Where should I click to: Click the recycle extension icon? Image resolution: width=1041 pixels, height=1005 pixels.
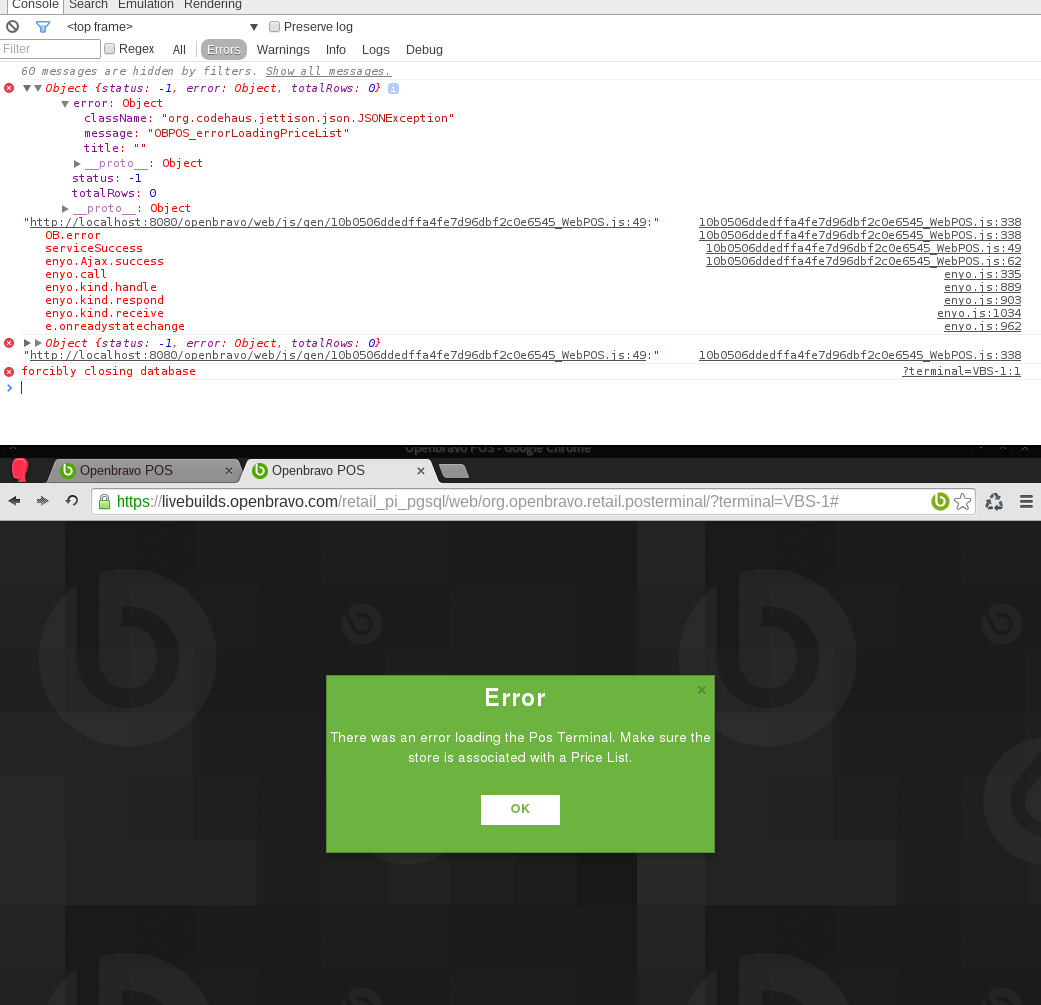tap(994, 502)
